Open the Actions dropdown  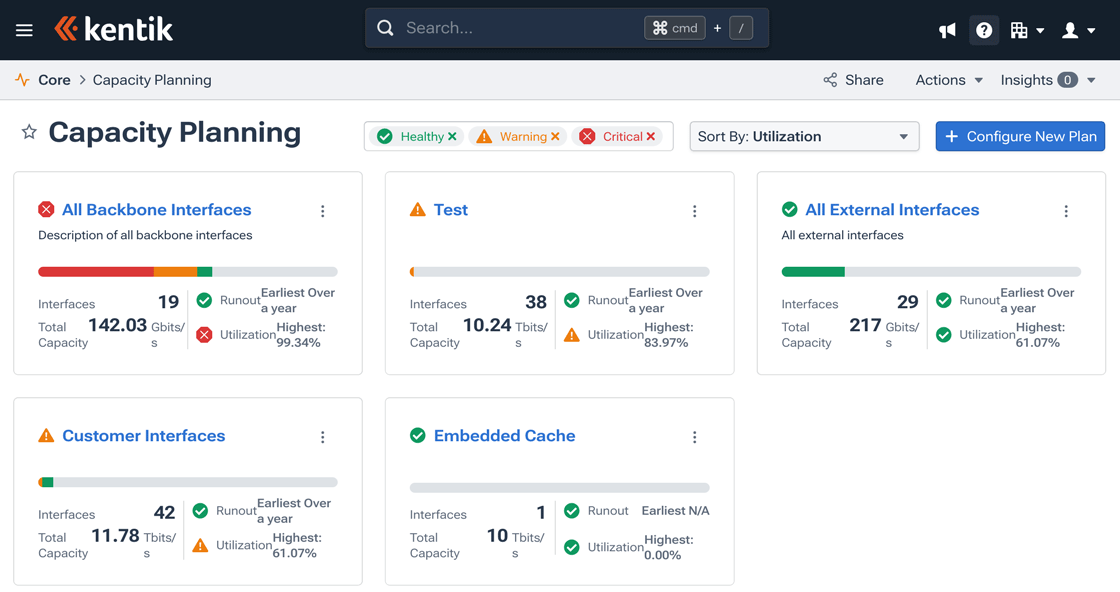(x=946, y=79)
